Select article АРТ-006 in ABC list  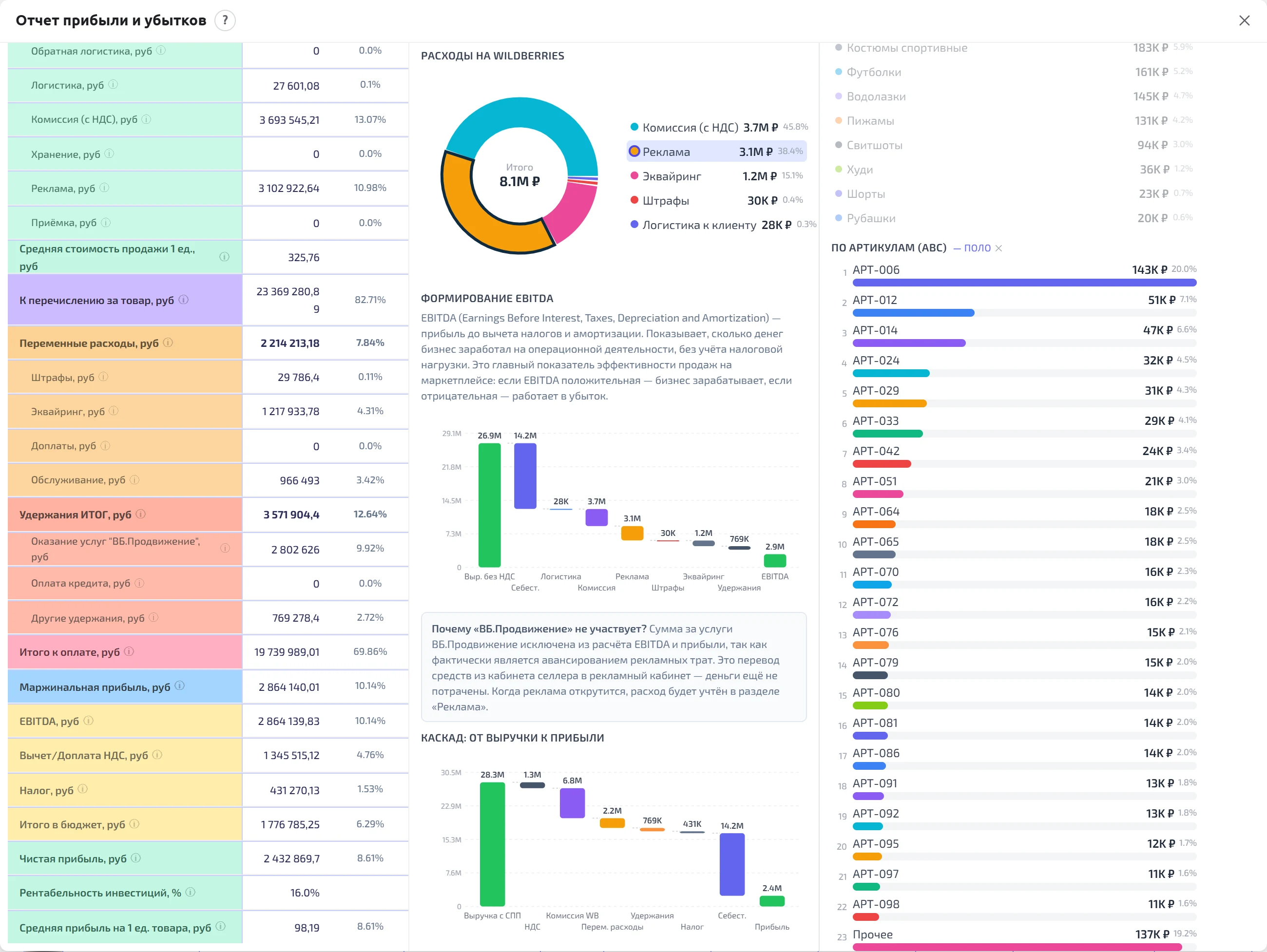tap(1017, 274)
